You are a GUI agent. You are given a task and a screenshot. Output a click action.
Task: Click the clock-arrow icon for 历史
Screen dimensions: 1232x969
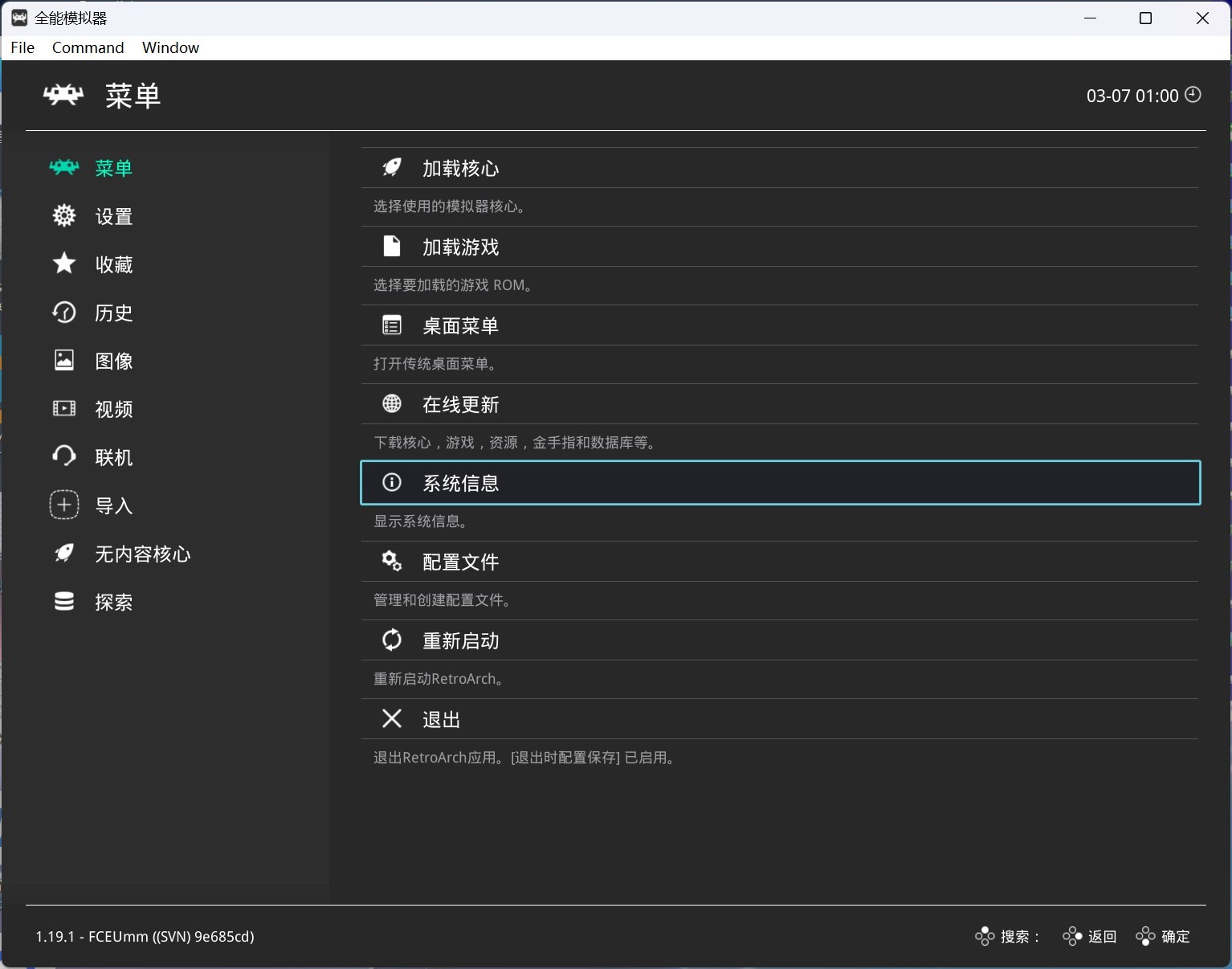(64, 312)
